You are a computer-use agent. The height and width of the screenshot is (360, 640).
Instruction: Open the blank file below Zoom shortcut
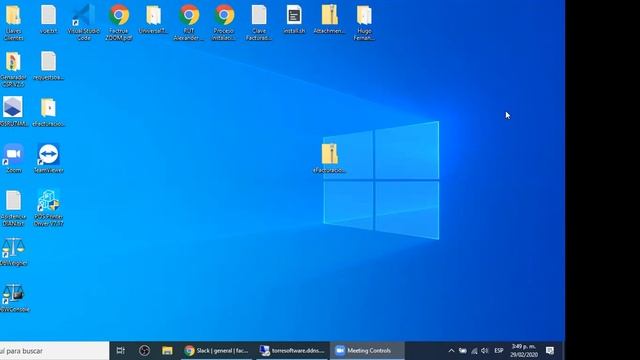(x=13, y=208)
